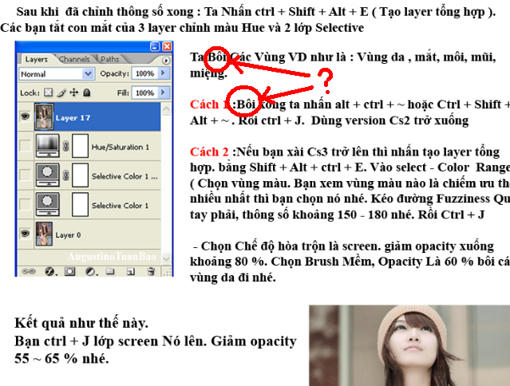Toggle lock transparent pixels icon
Viewport: 510px width, 386px height.
click(49, 92)
